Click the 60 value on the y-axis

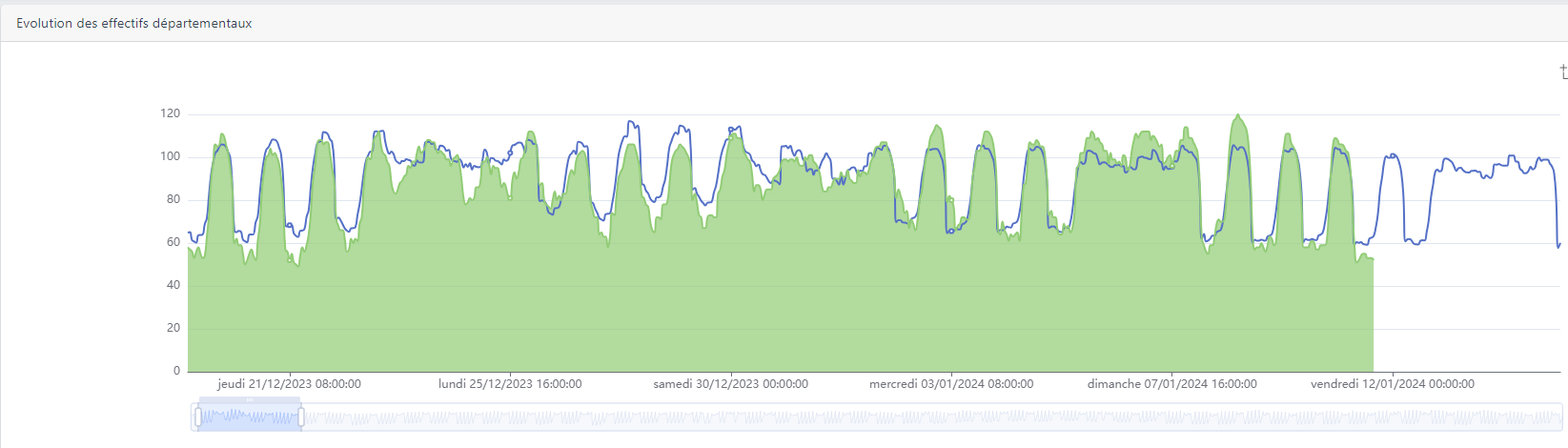point(173,242)
